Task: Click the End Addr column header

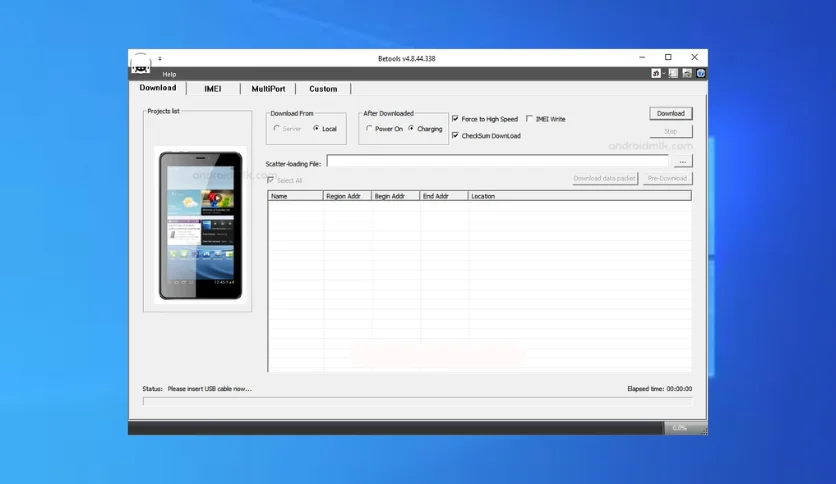Action: pyautogui.click(x=444, y=196)
